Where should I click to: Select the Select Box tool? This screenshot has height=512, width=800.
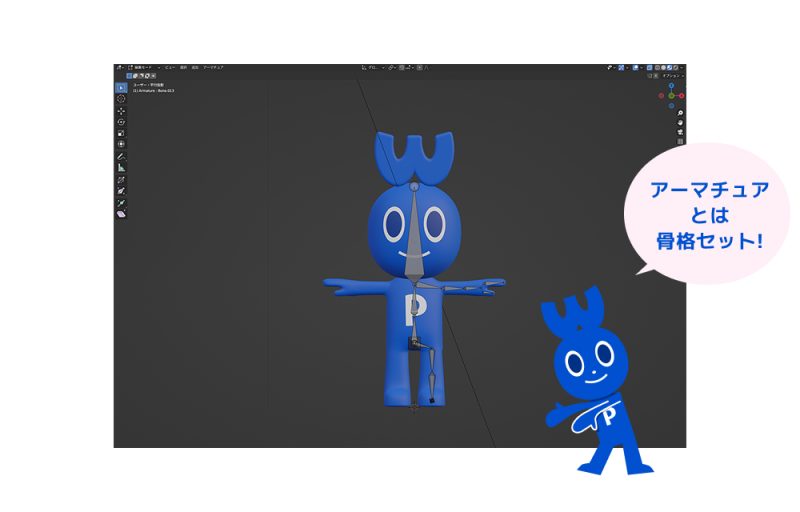point(121,88)
